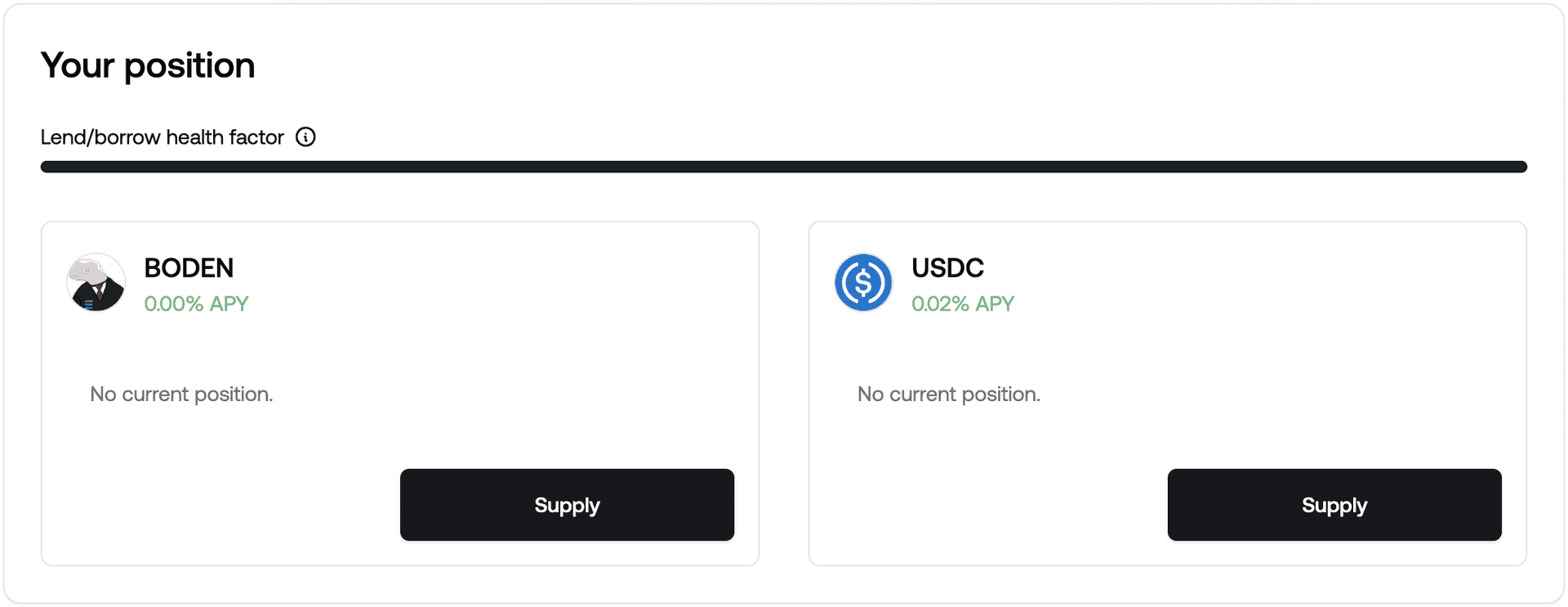Click the health factor info icon
This screenshot has width=1568, height=607.
[305, 136]
